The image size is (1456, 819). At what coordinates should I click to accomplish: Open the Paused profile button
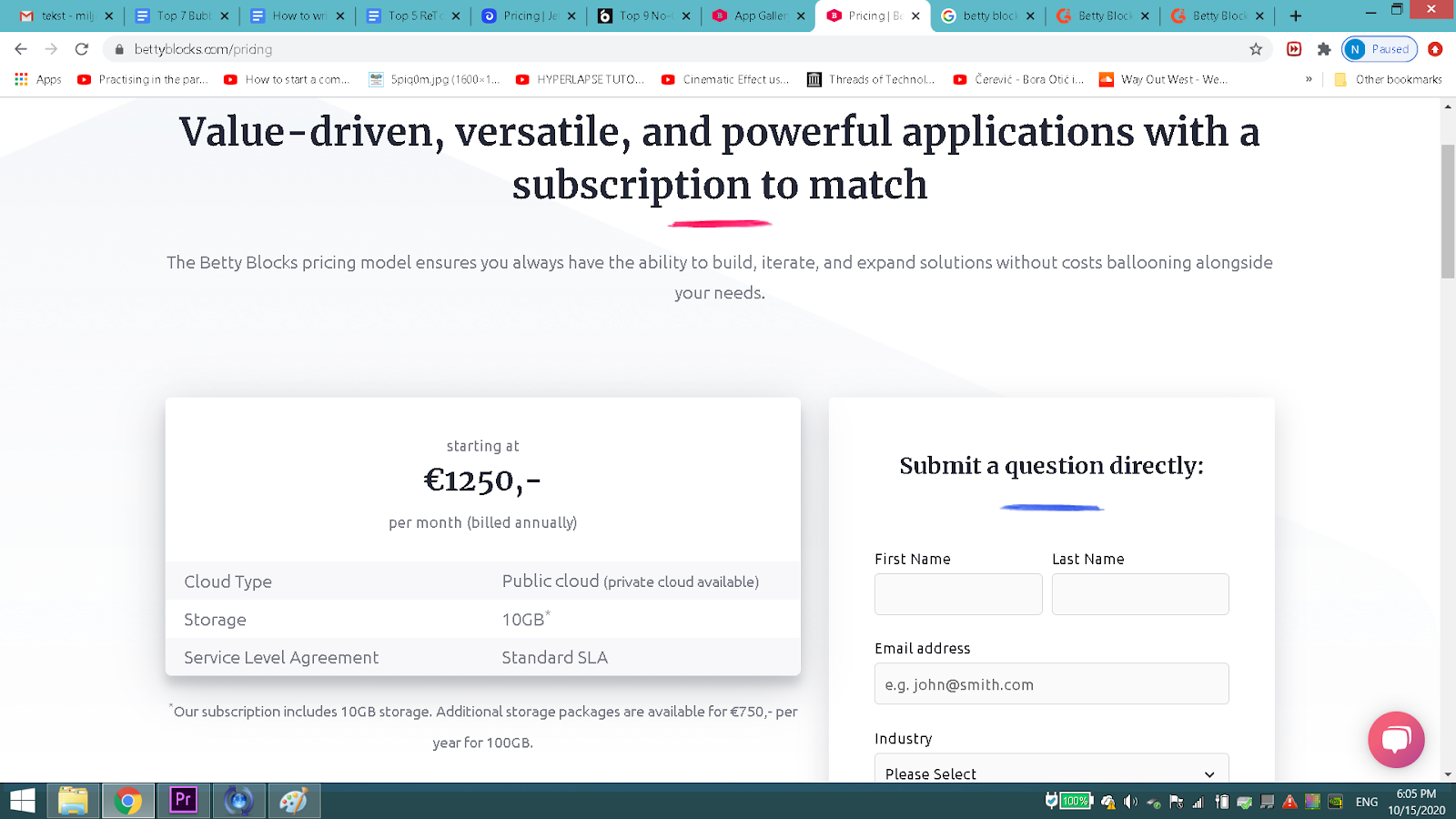[x=1380, y=49]
